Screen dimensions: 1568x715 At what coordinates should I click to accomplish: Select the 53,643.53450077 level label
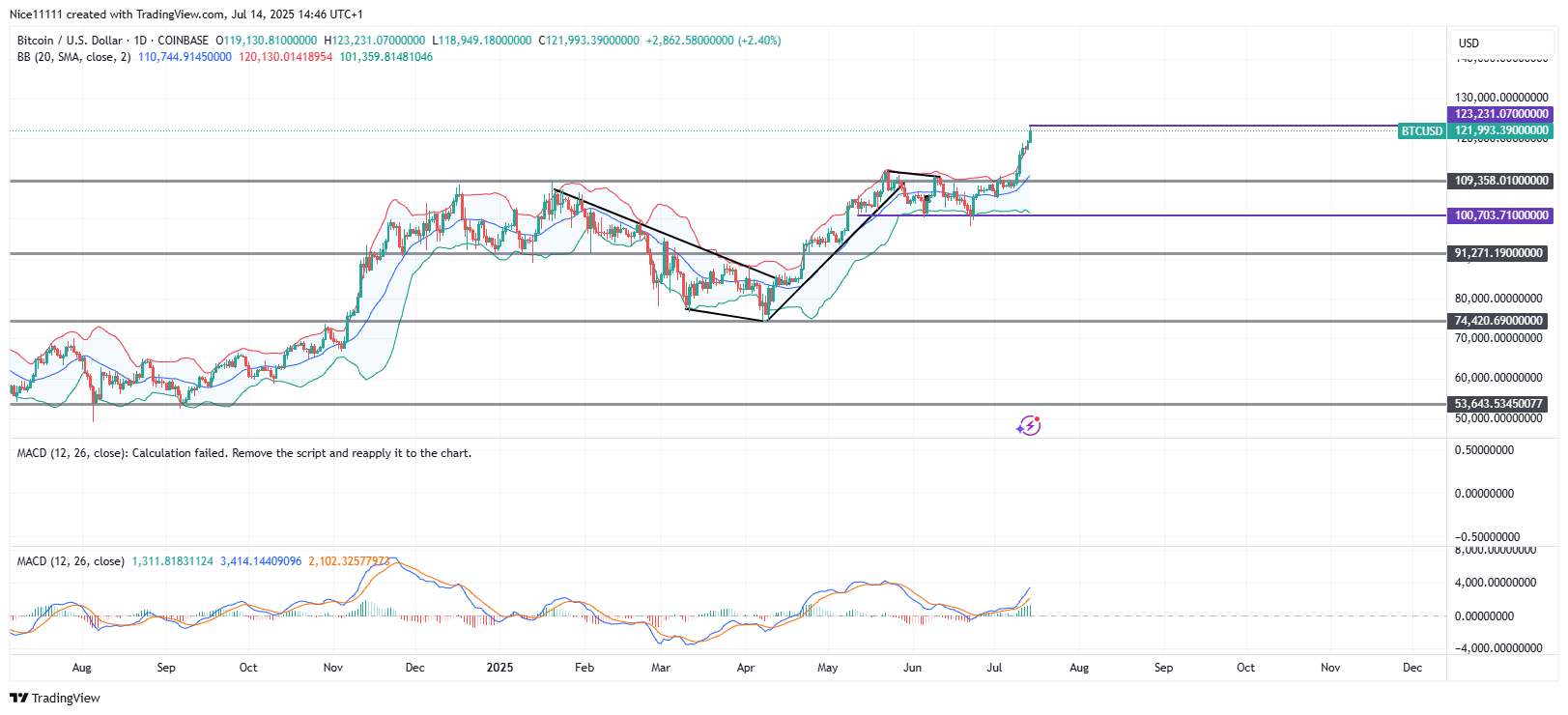click(1498, 404)
